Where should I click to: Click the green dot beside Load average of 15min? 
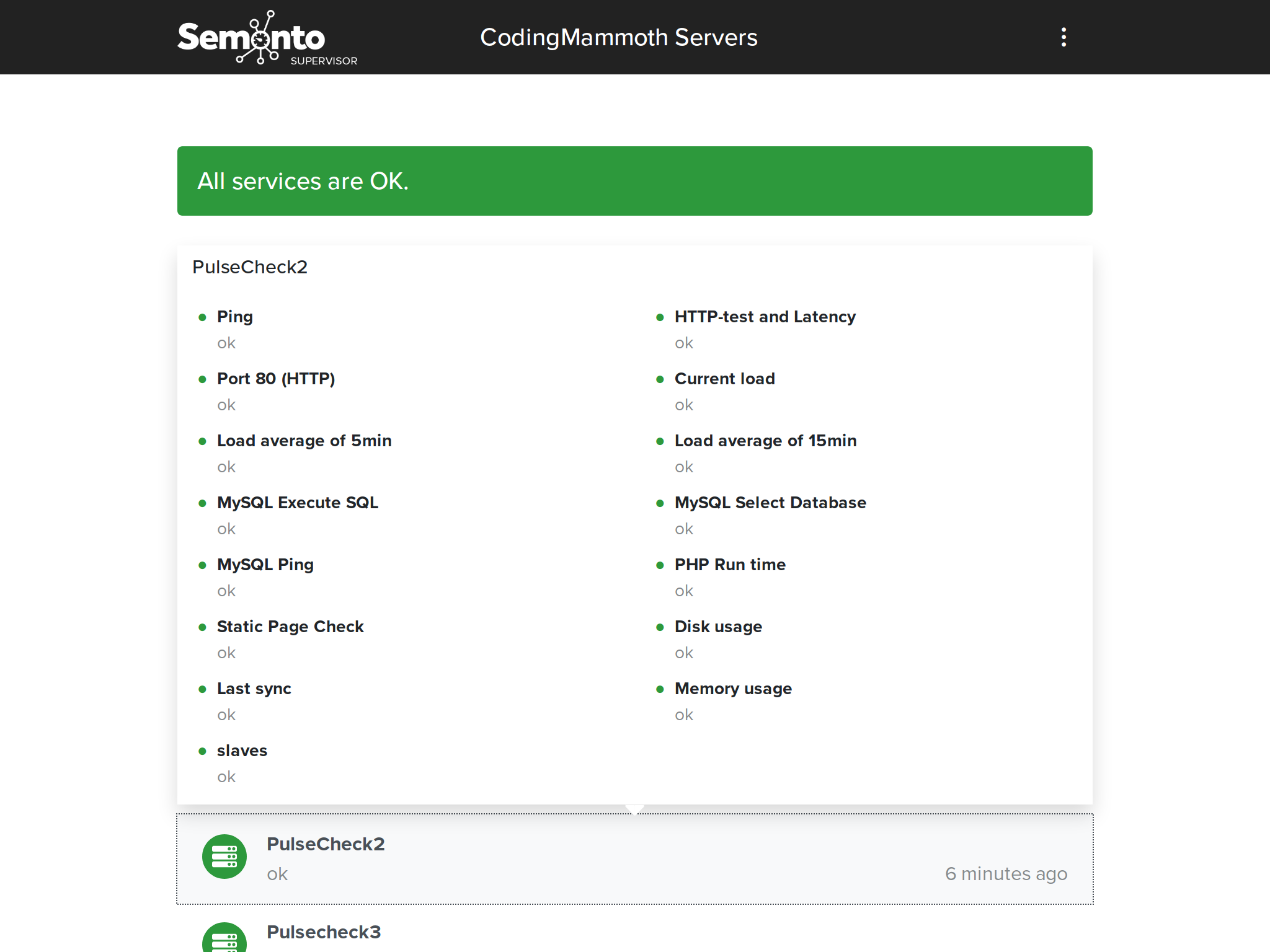660,441
